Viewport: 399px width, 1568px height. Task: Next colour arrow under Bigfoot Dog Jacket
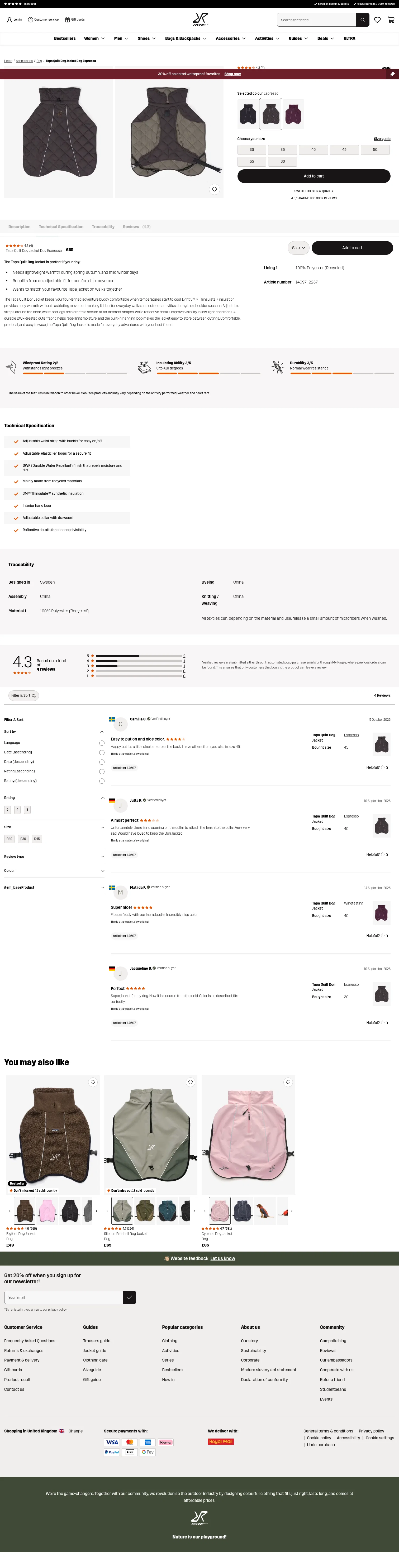pyautogui.click(x=96, y=1211)
